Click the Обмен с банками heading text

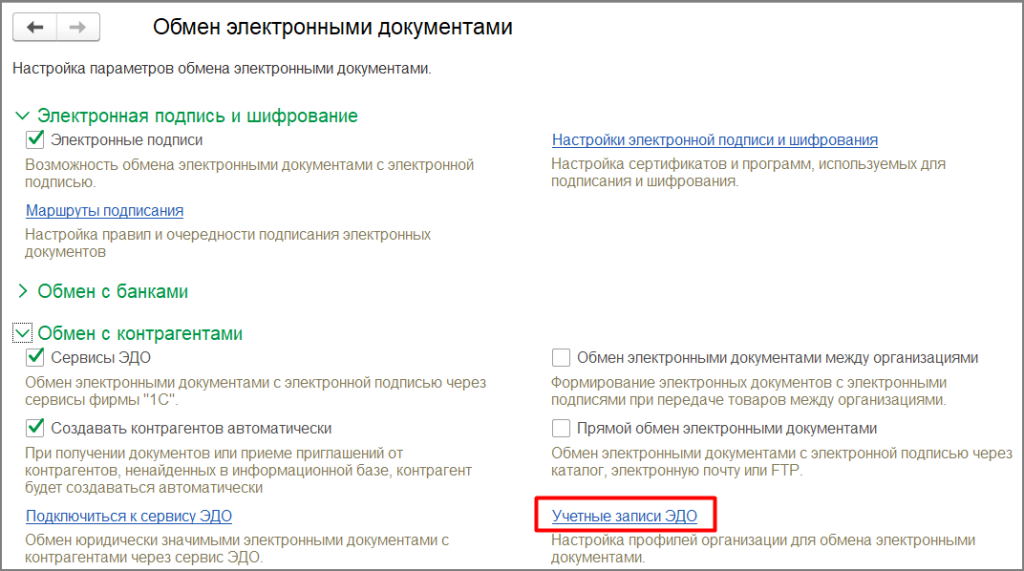coord(112,292)
